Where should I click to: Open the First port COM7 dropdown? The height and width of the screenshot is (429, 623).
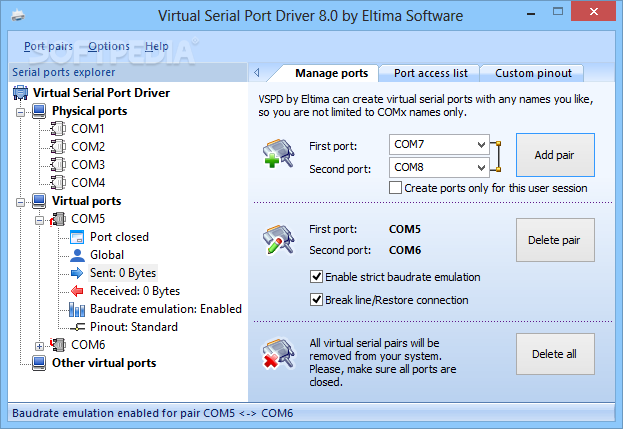482,145
